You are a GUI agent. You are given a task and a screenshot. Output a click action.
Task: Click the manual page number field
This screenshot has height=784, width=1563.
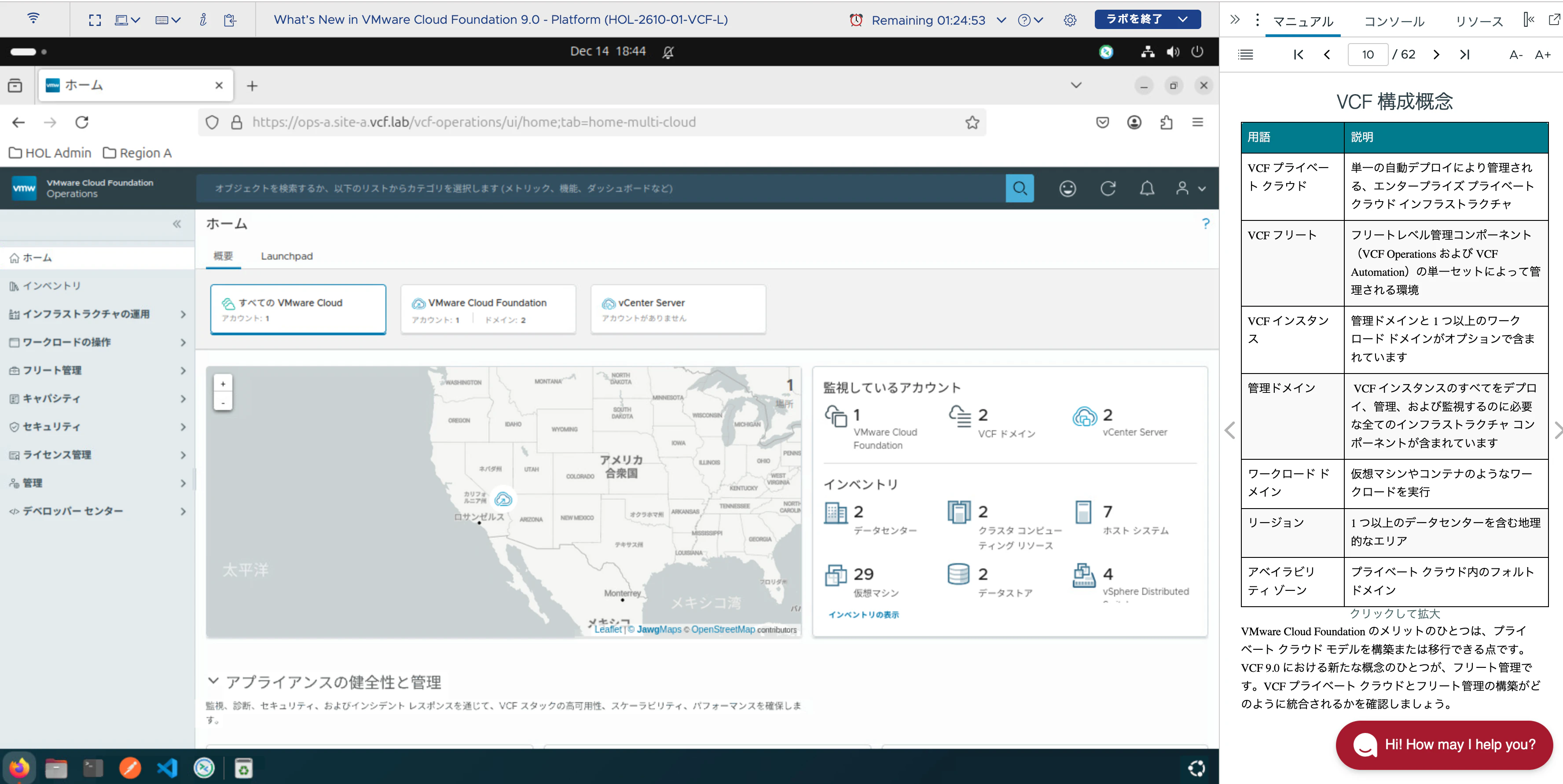1367,55
